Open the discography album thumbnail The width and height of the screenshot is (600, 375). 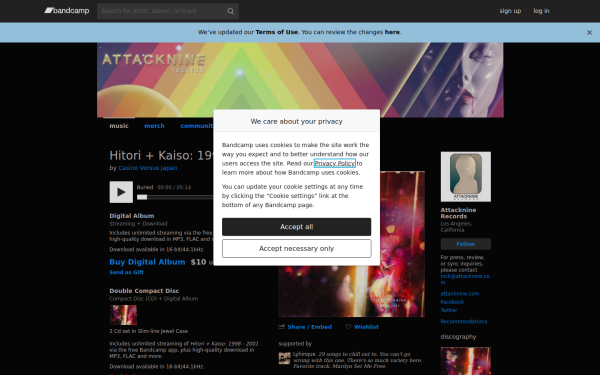[465, 361]
